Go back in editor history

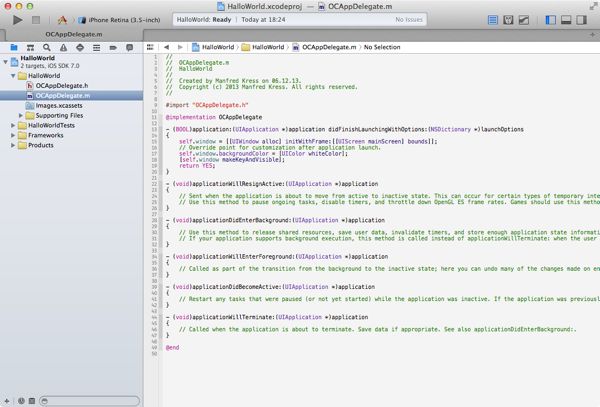pyautogui.click(x=166, y=47)
